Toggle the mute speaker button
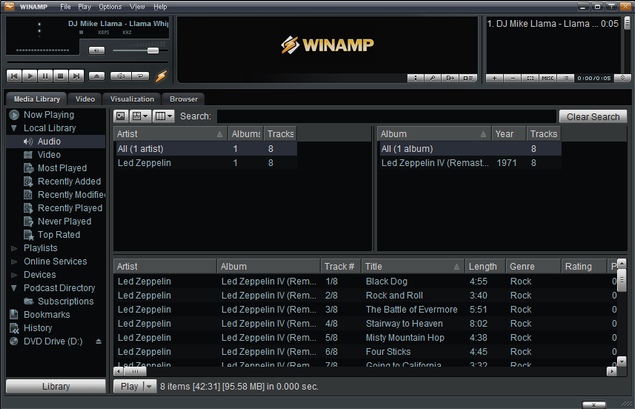This screenshot has height=409, width=635. 96,50
